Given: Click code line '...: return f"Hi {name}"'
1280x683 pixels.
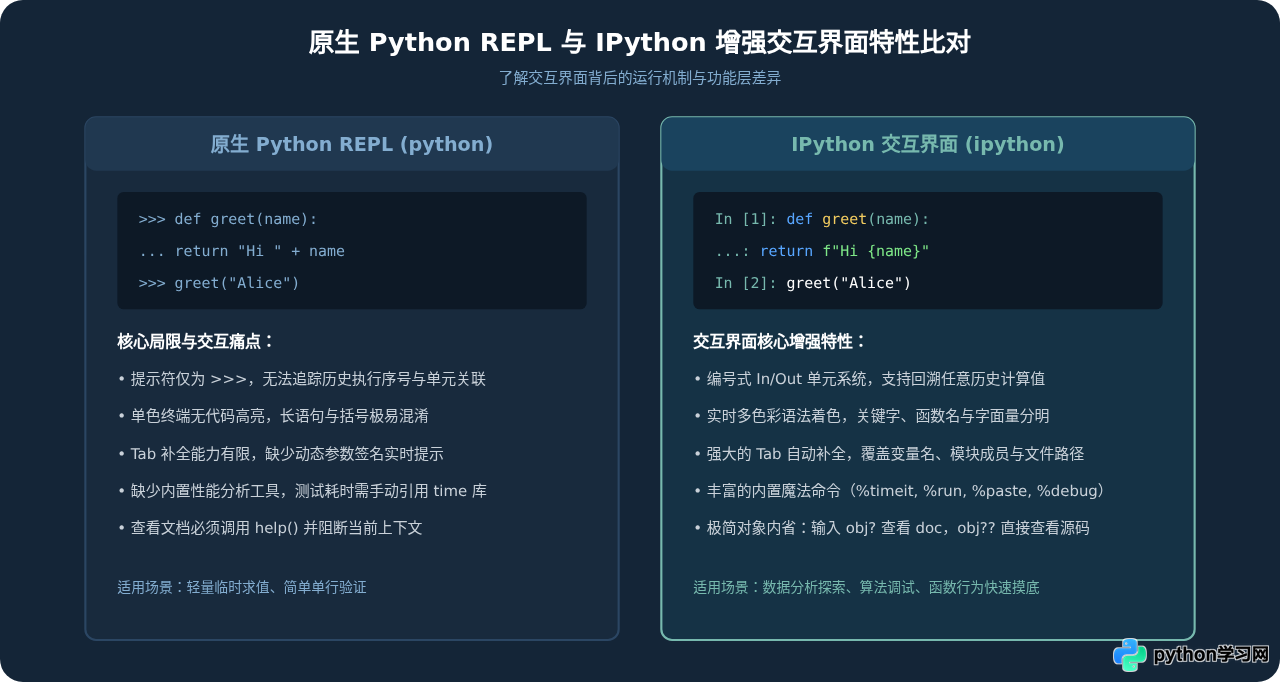Looking at the screenshot, I should tap(822, 251).
